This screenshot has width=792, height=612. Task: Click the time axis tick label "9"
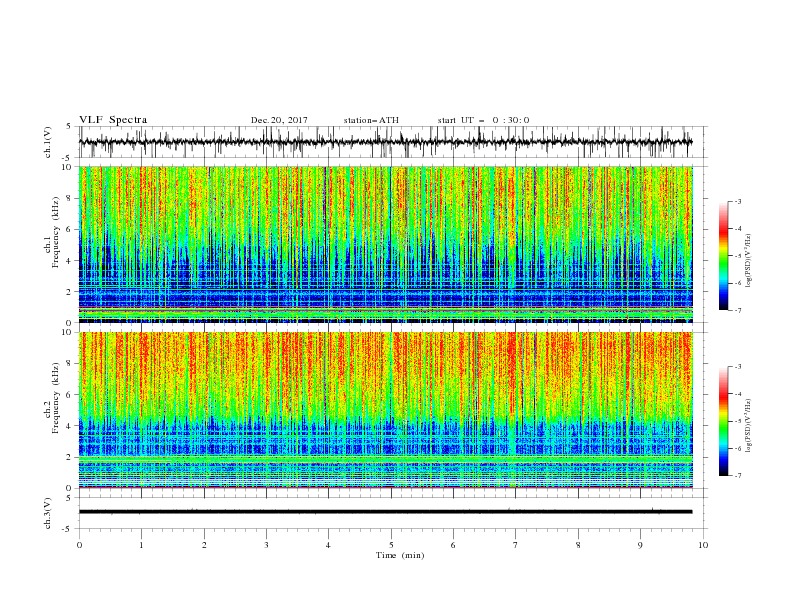640,545
